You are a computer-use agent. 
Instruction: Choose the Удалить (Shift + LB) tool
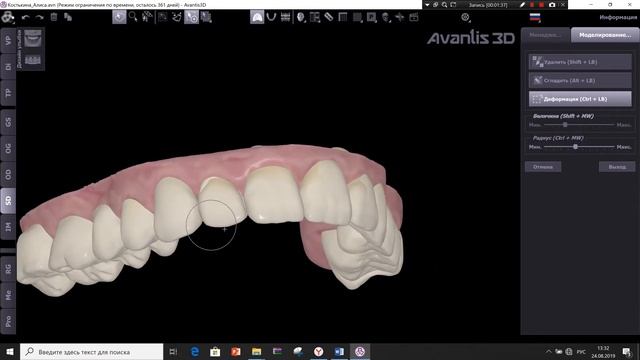(x=580, y=62)
